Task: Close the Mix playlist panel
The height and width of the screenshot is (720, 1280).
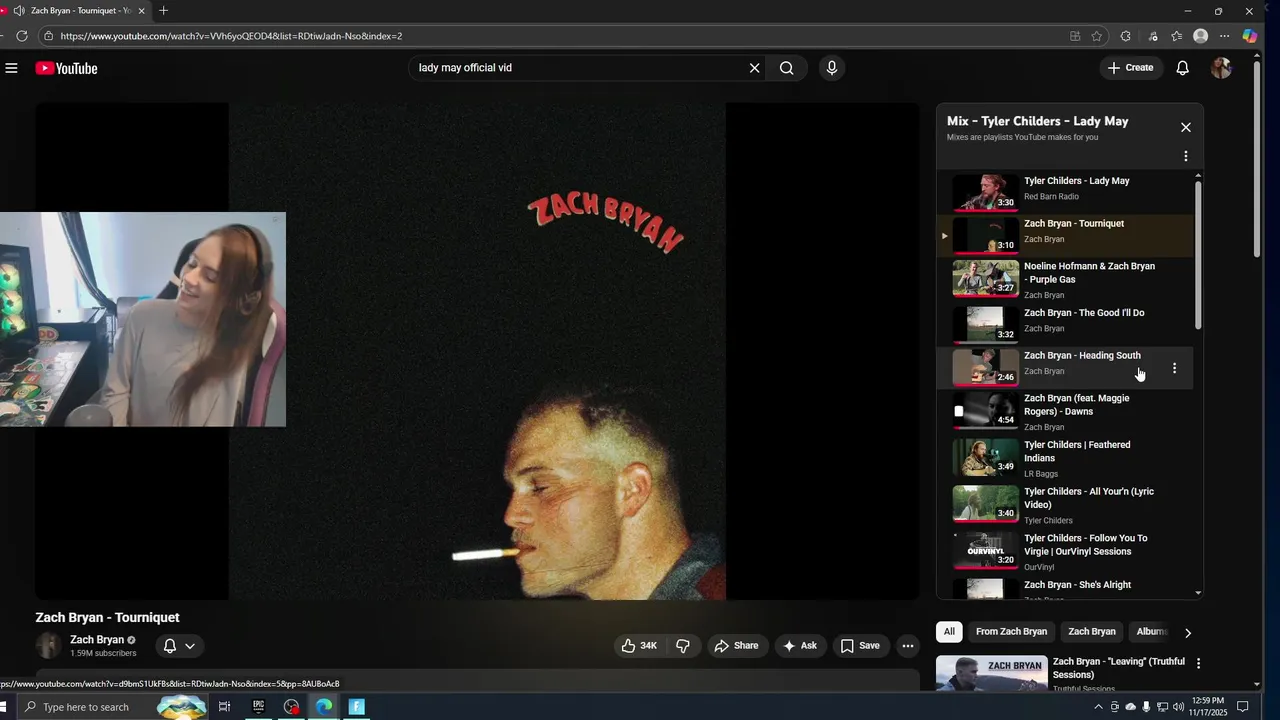Action: 1185,127
